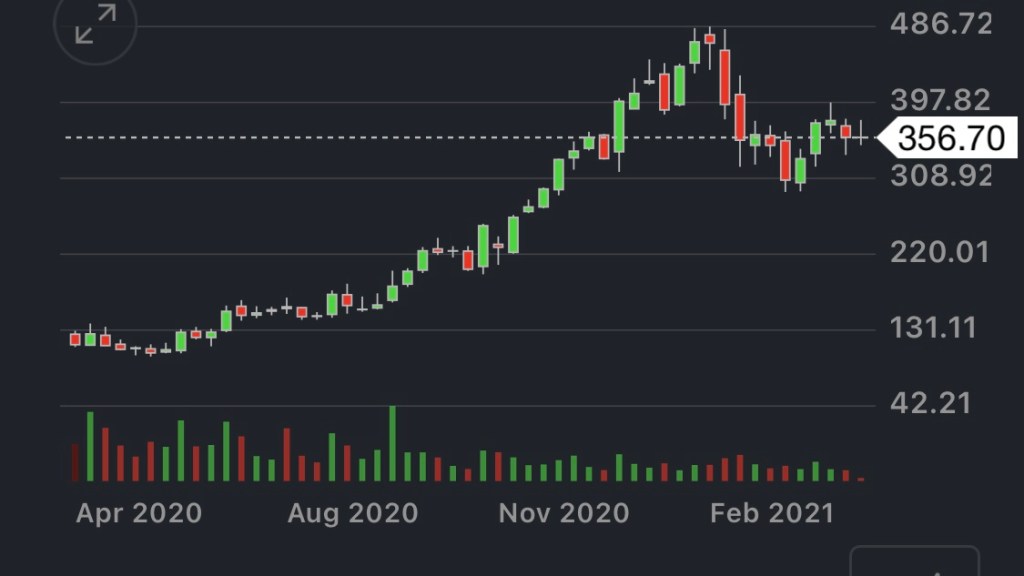Select the 308.92 price level label
Screen dimensions: 1024x576
click(x=941, y=176)
